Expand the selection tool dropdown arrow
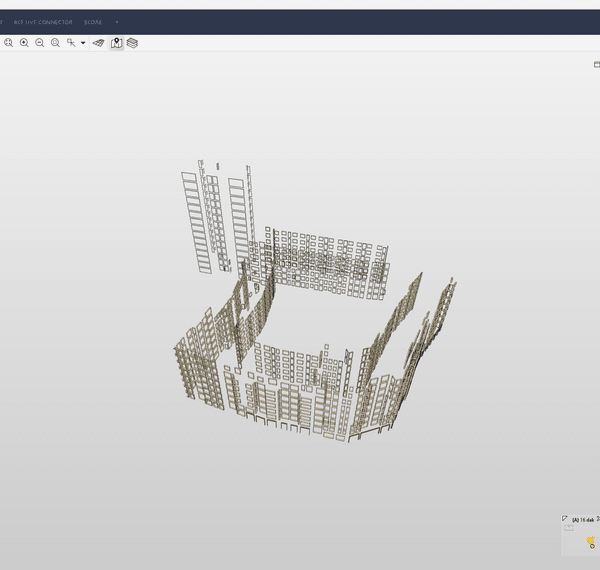The image size is (600, 570). [83, 43]
